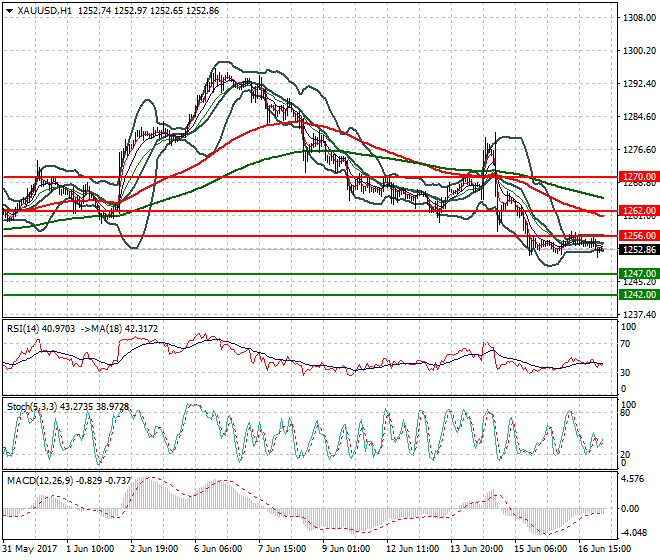The width and height of the screenshot is (660, 560).
Task: Click the RSI(14) indicator label
Action: [24, 327]
